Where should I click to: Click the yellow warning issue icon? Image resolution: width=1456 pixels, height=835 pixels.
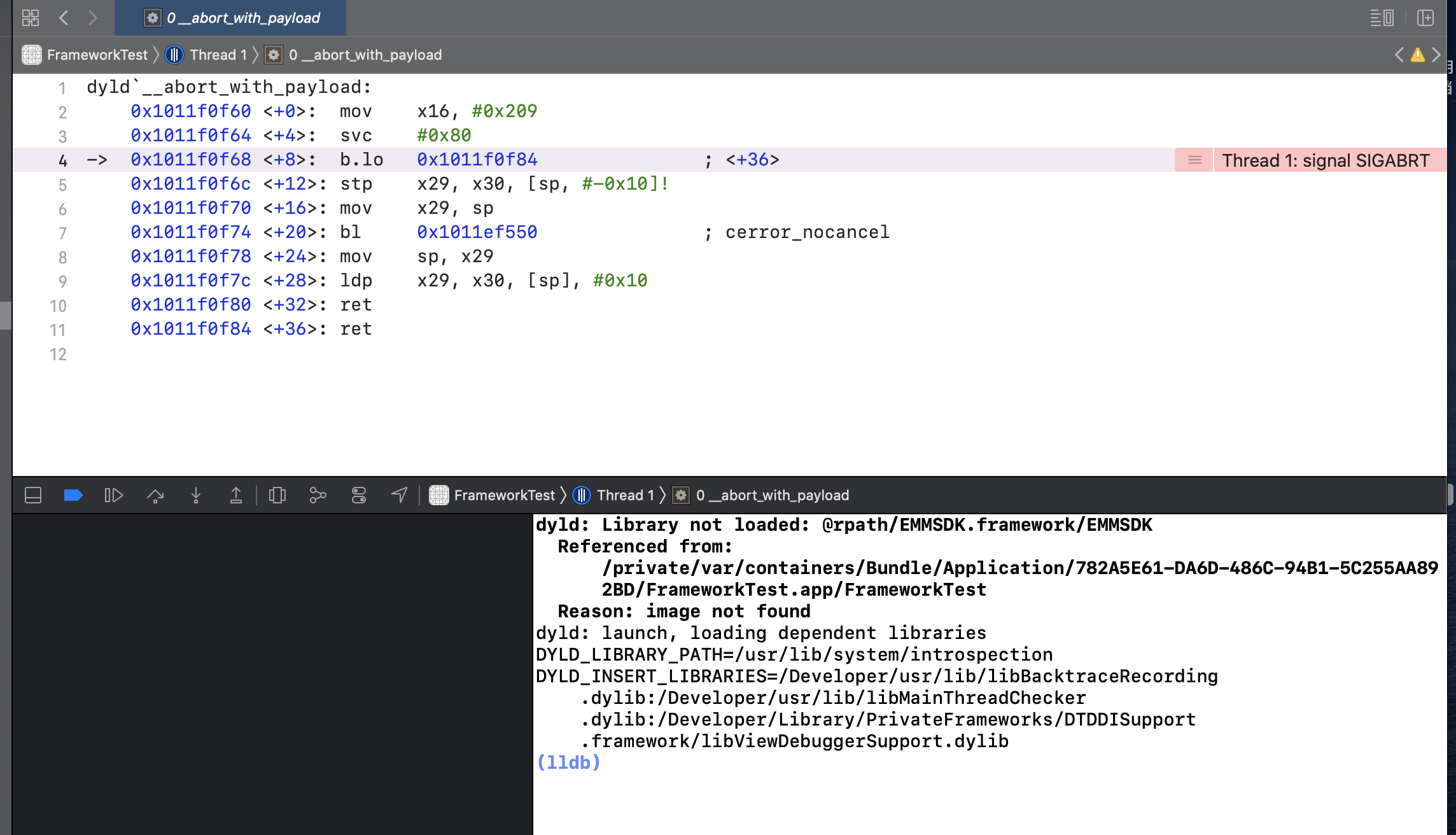(1417, 55)
